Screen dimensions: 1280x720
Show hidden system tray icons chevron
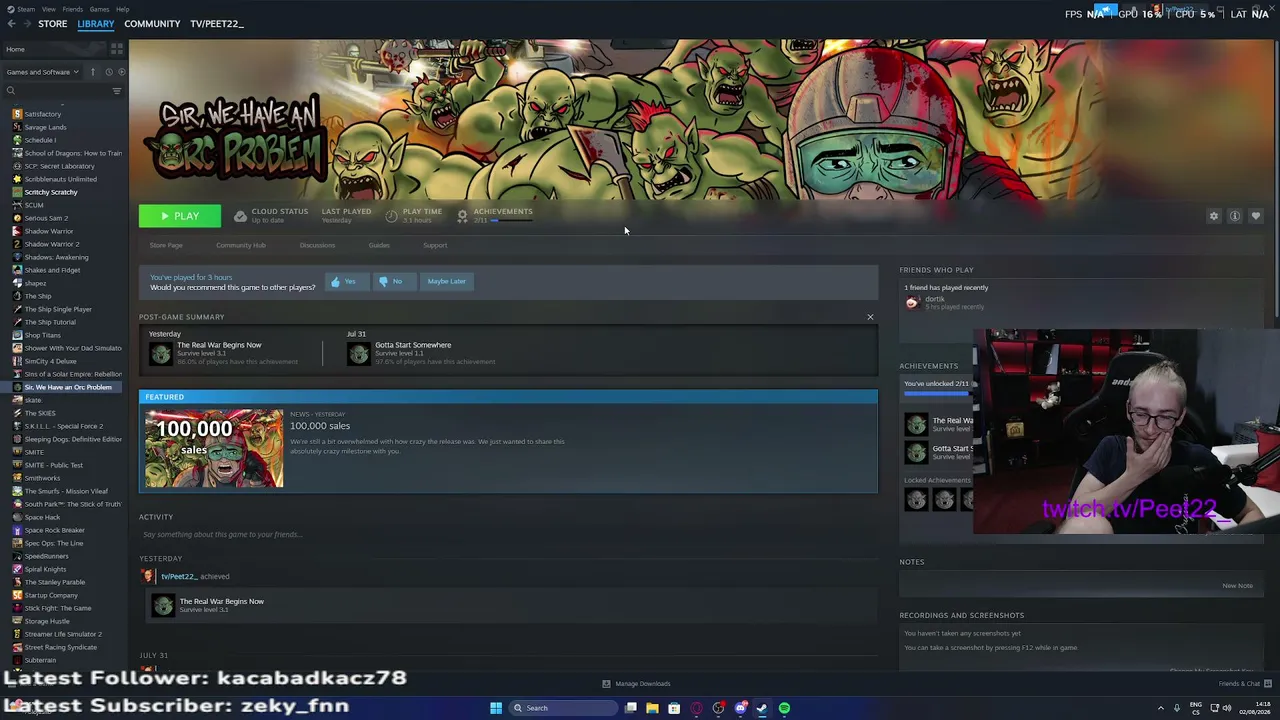tap(1159, 708)
